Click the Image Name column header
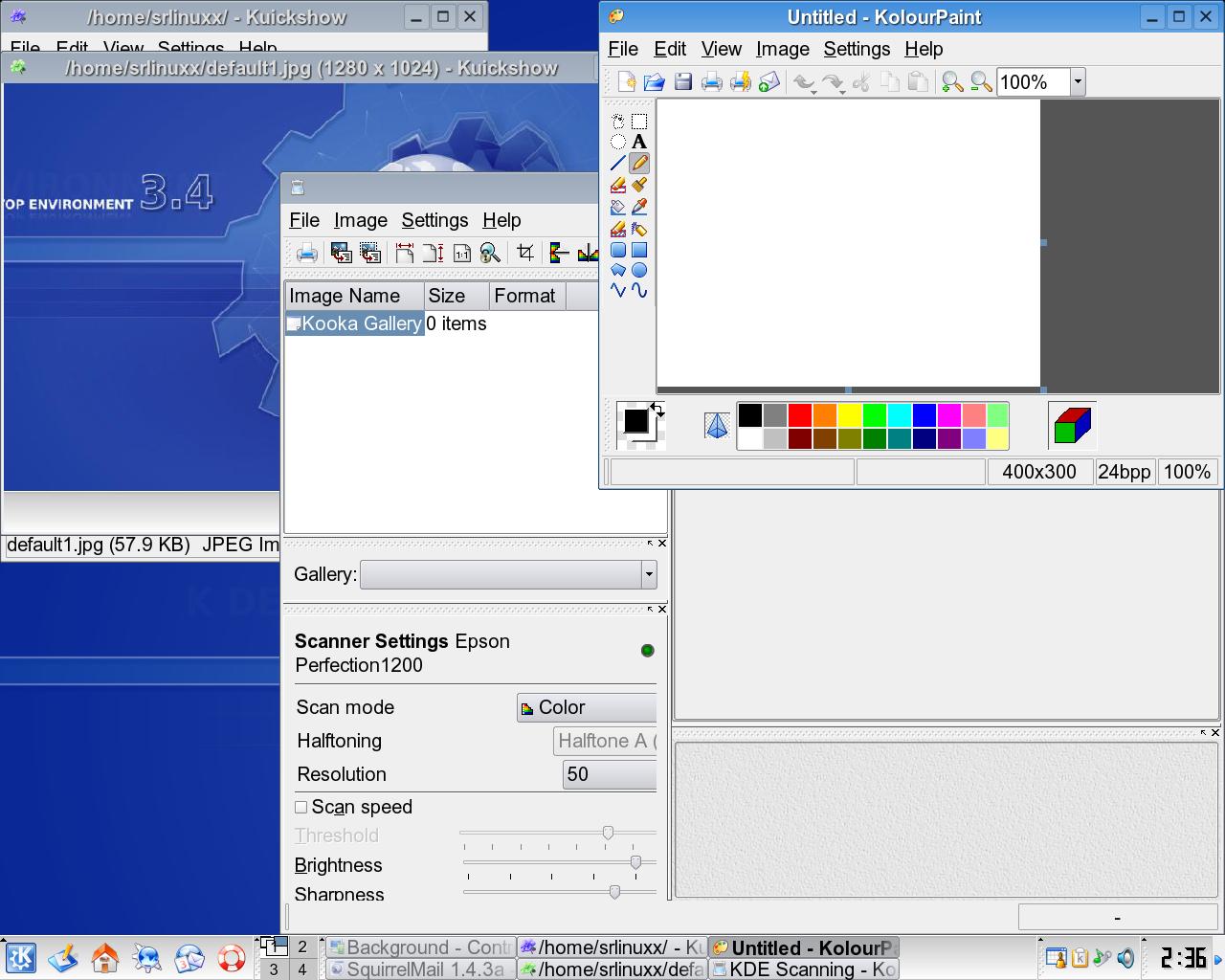Image resolution: width=1225 pixels, height=980 pixels. [x=354, y=296]
